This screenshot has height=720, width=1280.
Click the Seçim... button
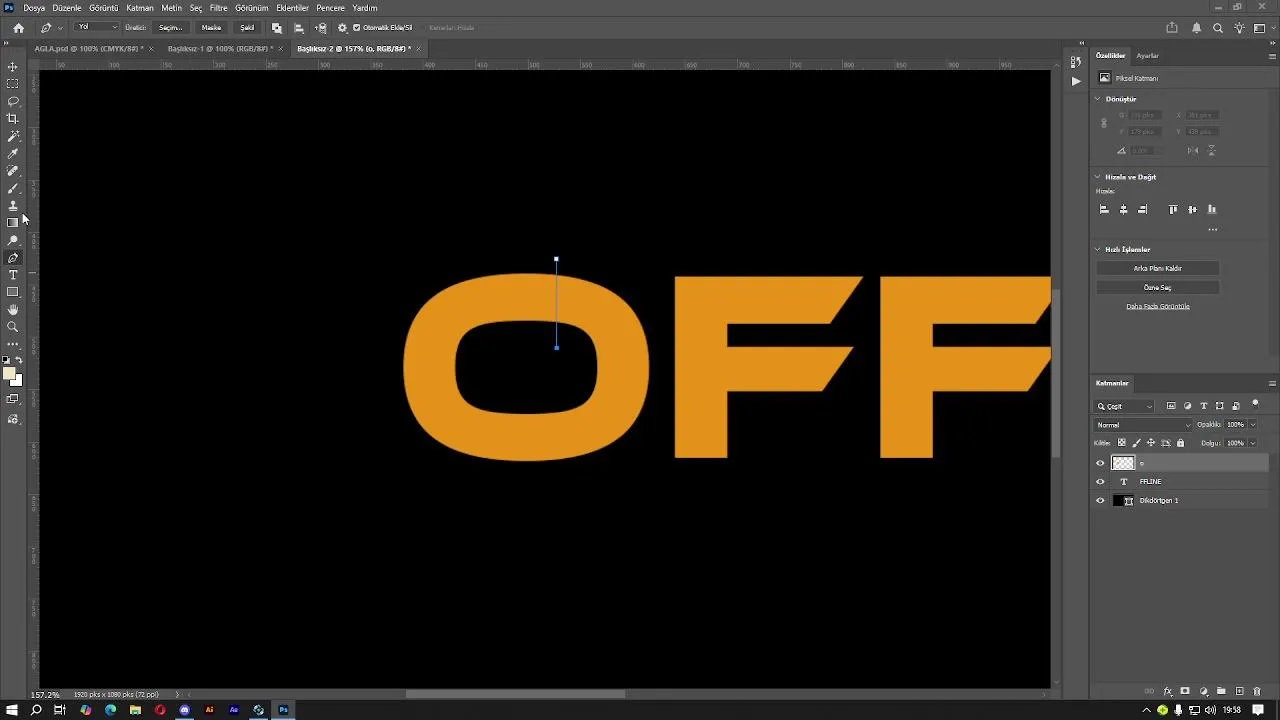pos(170,28)
